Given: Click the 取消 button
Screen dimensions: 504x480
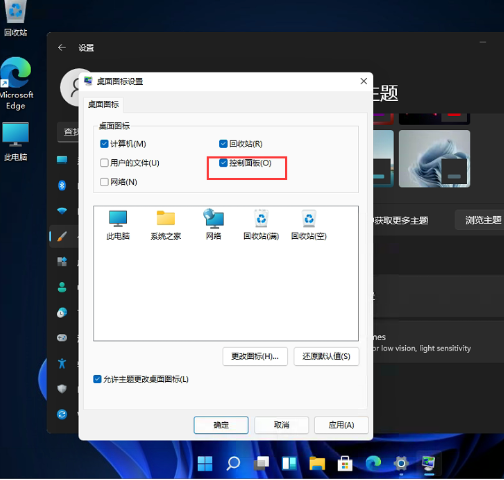Looking at the screenshot, I should (x=281, y=425).
